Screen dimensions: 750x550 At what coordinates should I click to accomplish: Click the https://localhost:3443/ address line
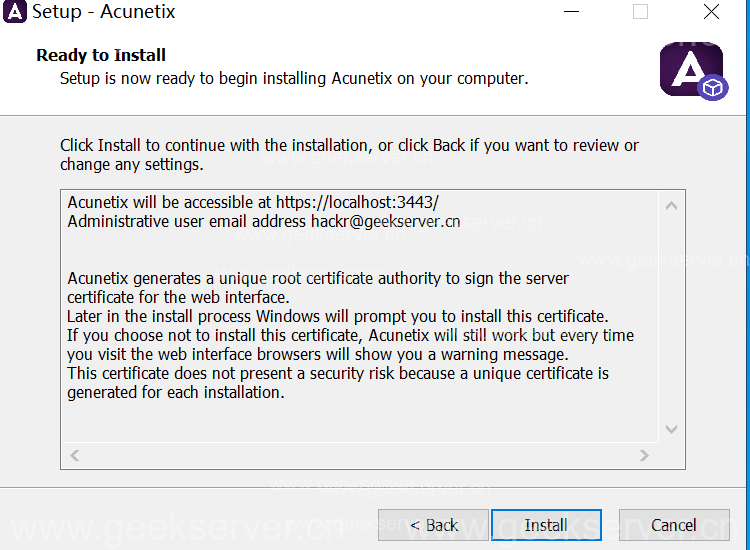(x=253, y=202)
